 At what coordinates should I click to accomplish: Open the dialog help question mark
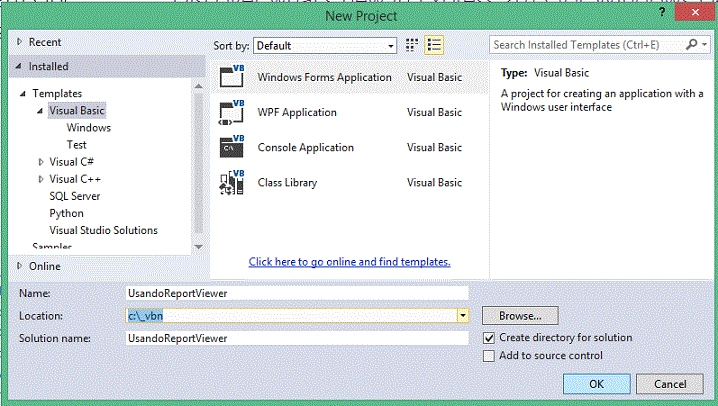pos(662,12)
